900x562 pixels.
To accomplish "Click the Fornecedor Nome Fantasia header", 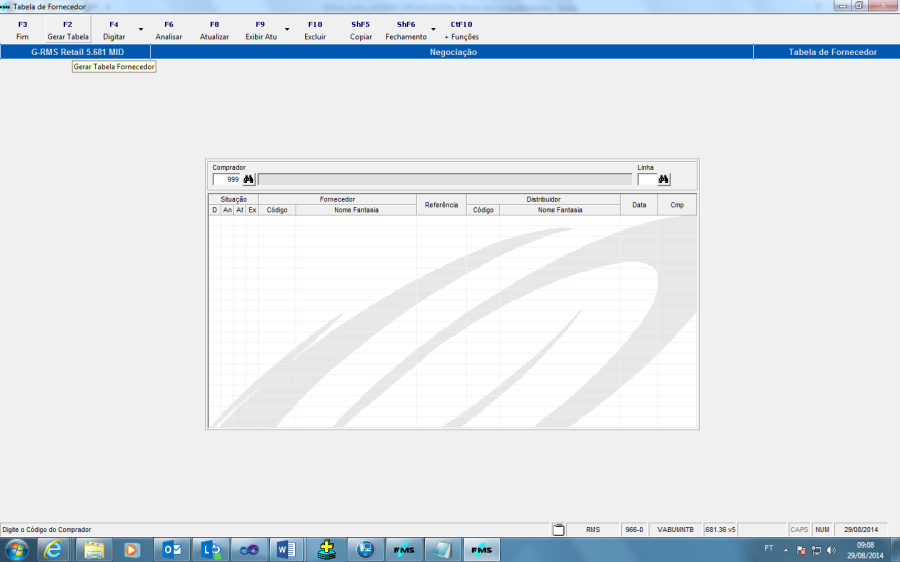I will 356,210.
